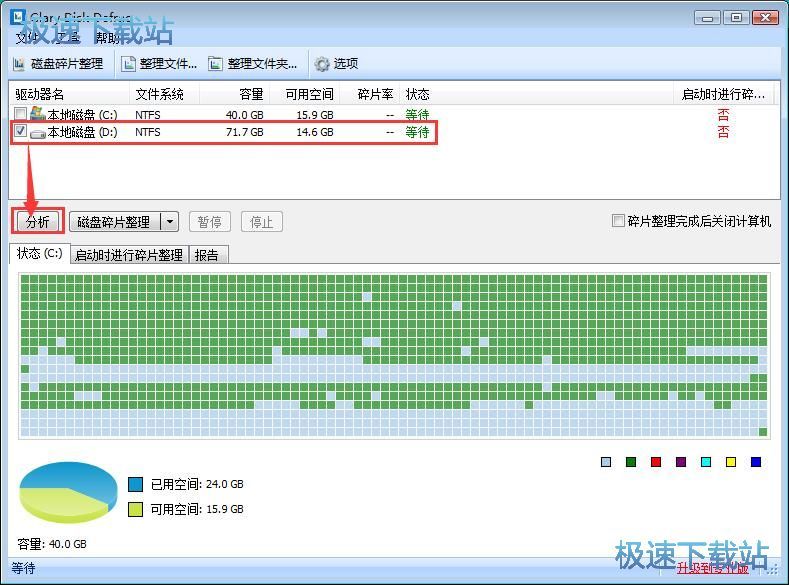The image size is (789, 585).
Task: Click the 整理文件夹 toolbar icon
Action: pos(216,64)
